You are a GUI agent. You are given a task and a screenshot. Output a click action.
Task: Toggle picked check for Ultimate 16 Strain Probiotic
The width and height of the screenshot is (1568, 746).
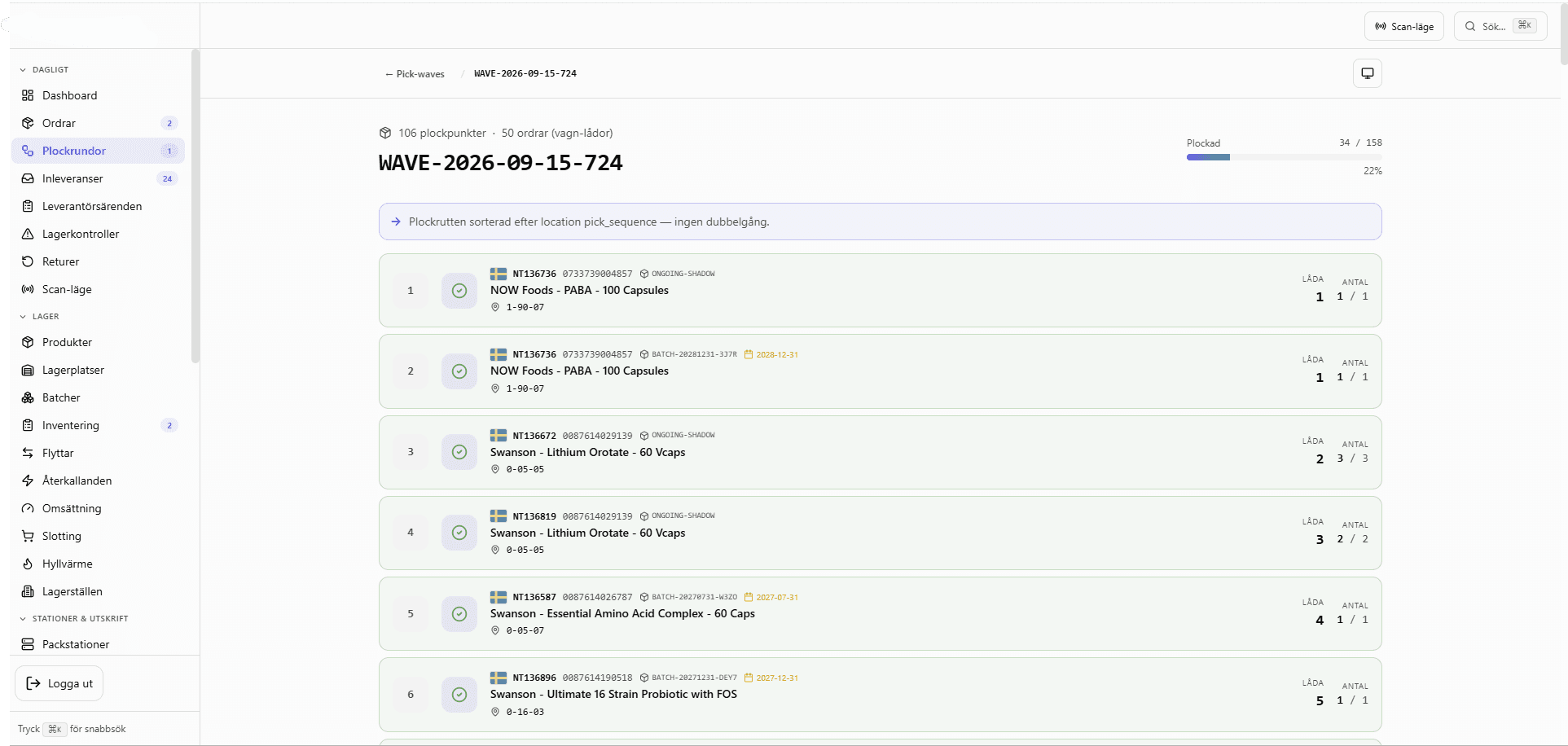coord(459,695)
